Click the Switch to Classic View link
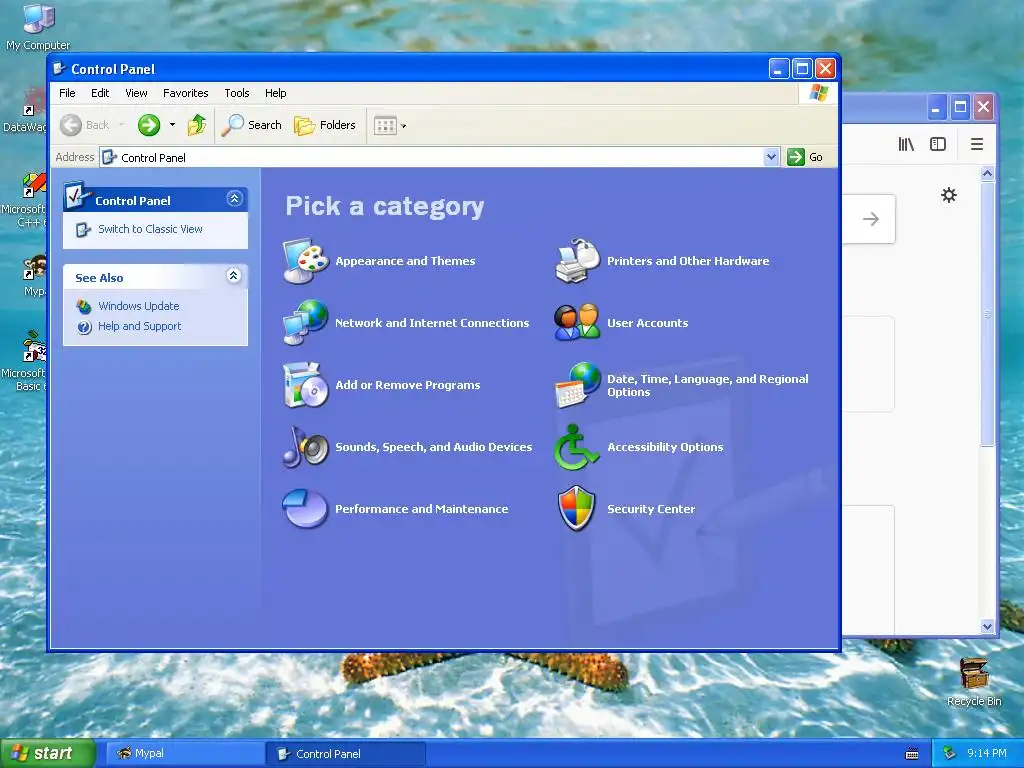Viewport: 1024px width, 768px height. (x=150, y=229)
